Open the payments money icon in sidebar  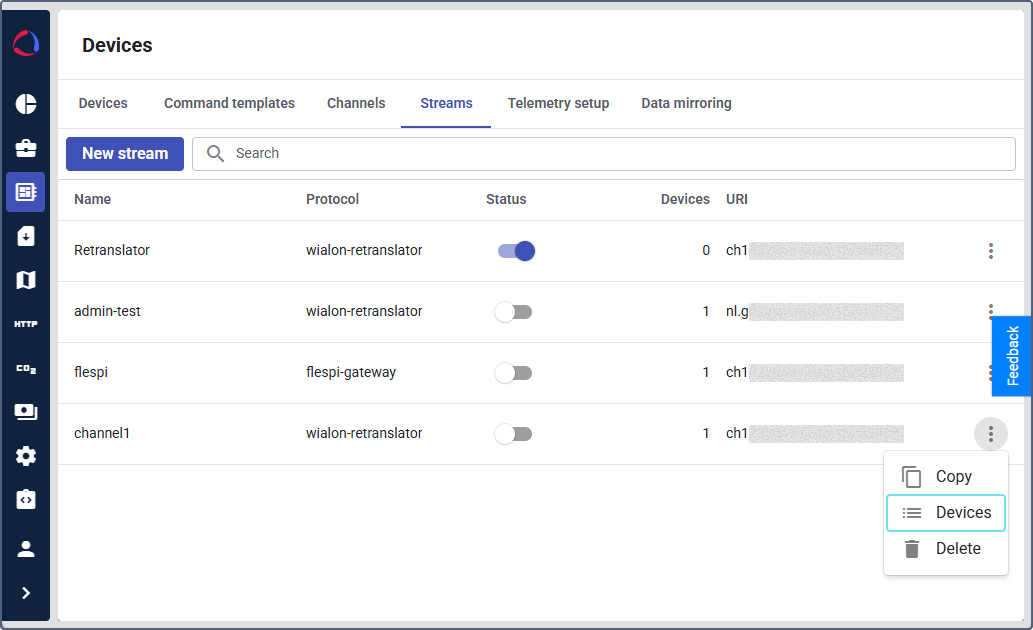(26, 412)
